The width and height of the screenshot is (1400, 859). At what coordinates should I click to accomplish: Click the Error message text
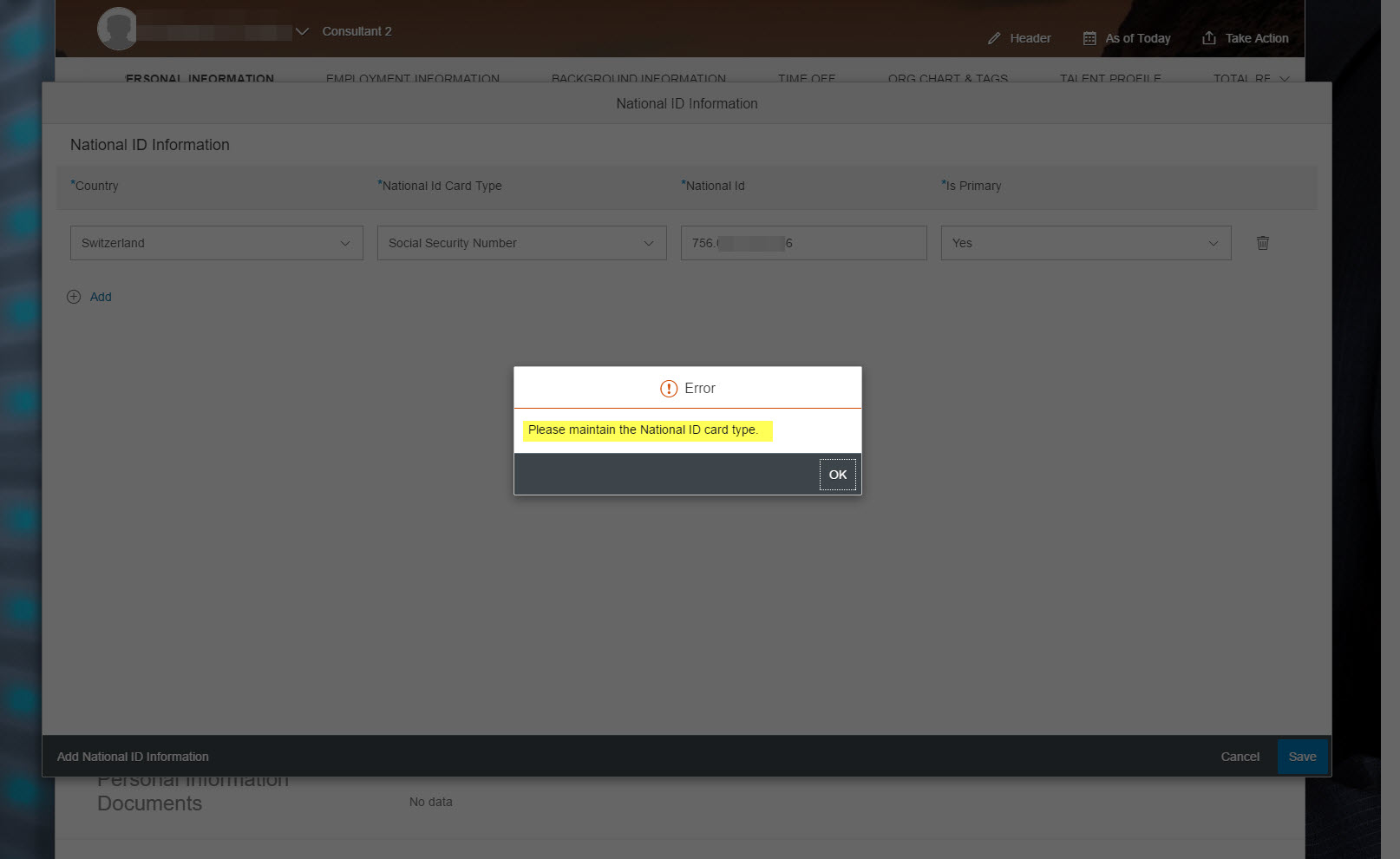(x=643, y=429)
